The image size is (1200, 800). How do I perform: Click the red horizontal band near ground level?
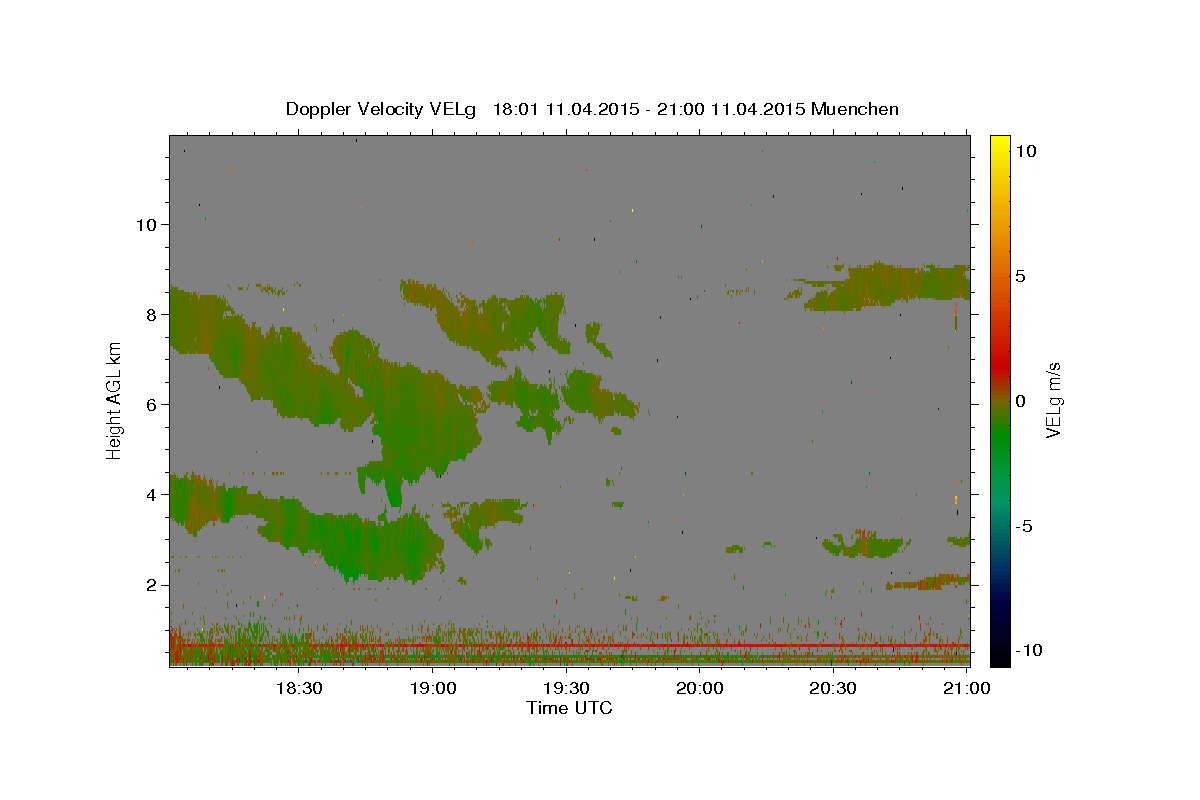pyautogui.click(x=569, y=646)
